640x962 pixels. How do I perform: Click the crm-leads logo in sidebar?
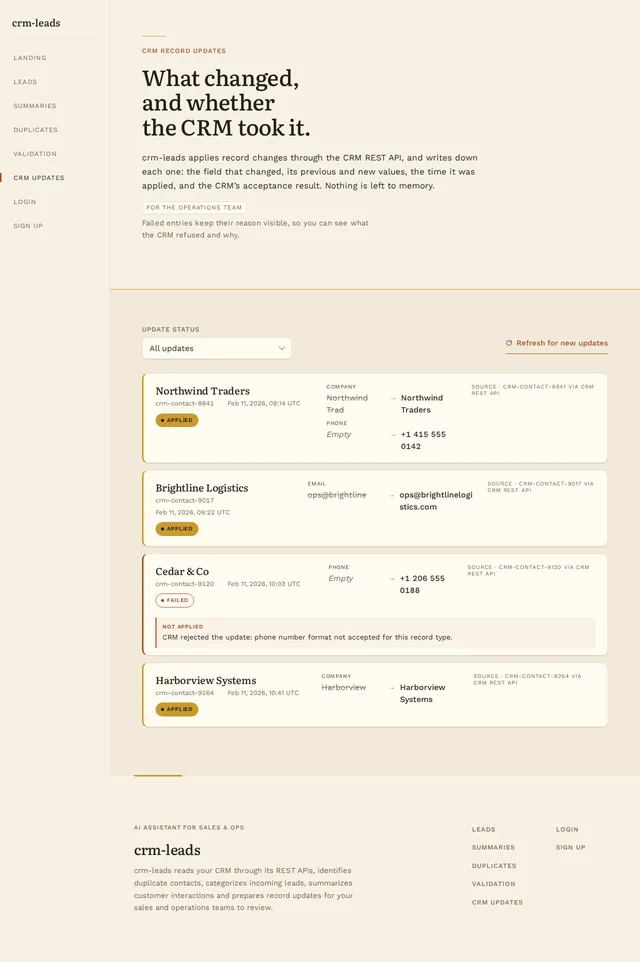tap(36, 23)
